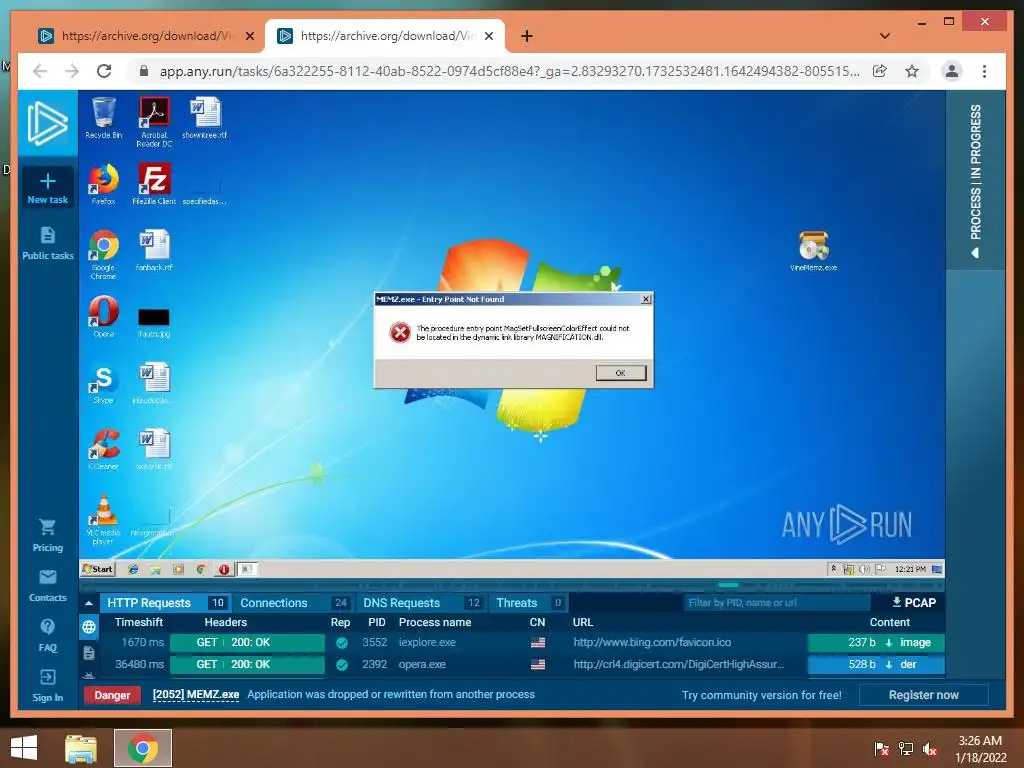1024x768 pixels.
Task: Select the files view document icon
Action: (x=89, y=652)
